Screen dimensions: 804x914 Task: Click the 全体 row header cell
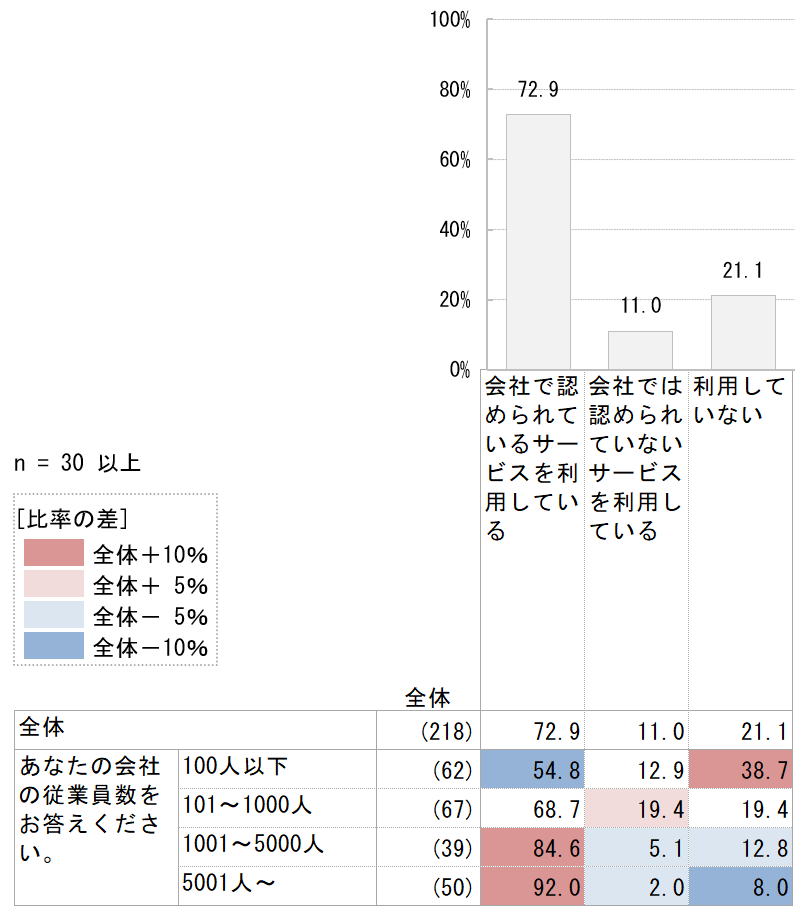click(x=195, y=730)
